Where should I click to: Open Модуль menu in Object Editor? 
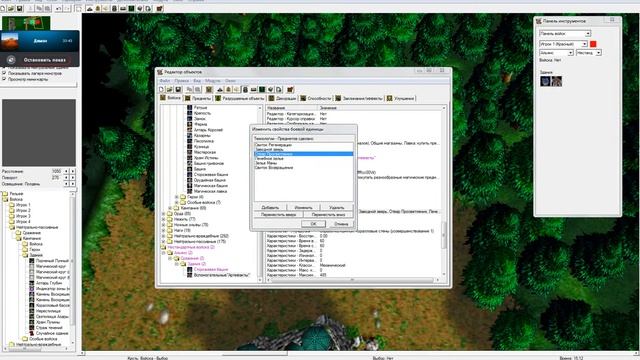(x=212, y=81)
